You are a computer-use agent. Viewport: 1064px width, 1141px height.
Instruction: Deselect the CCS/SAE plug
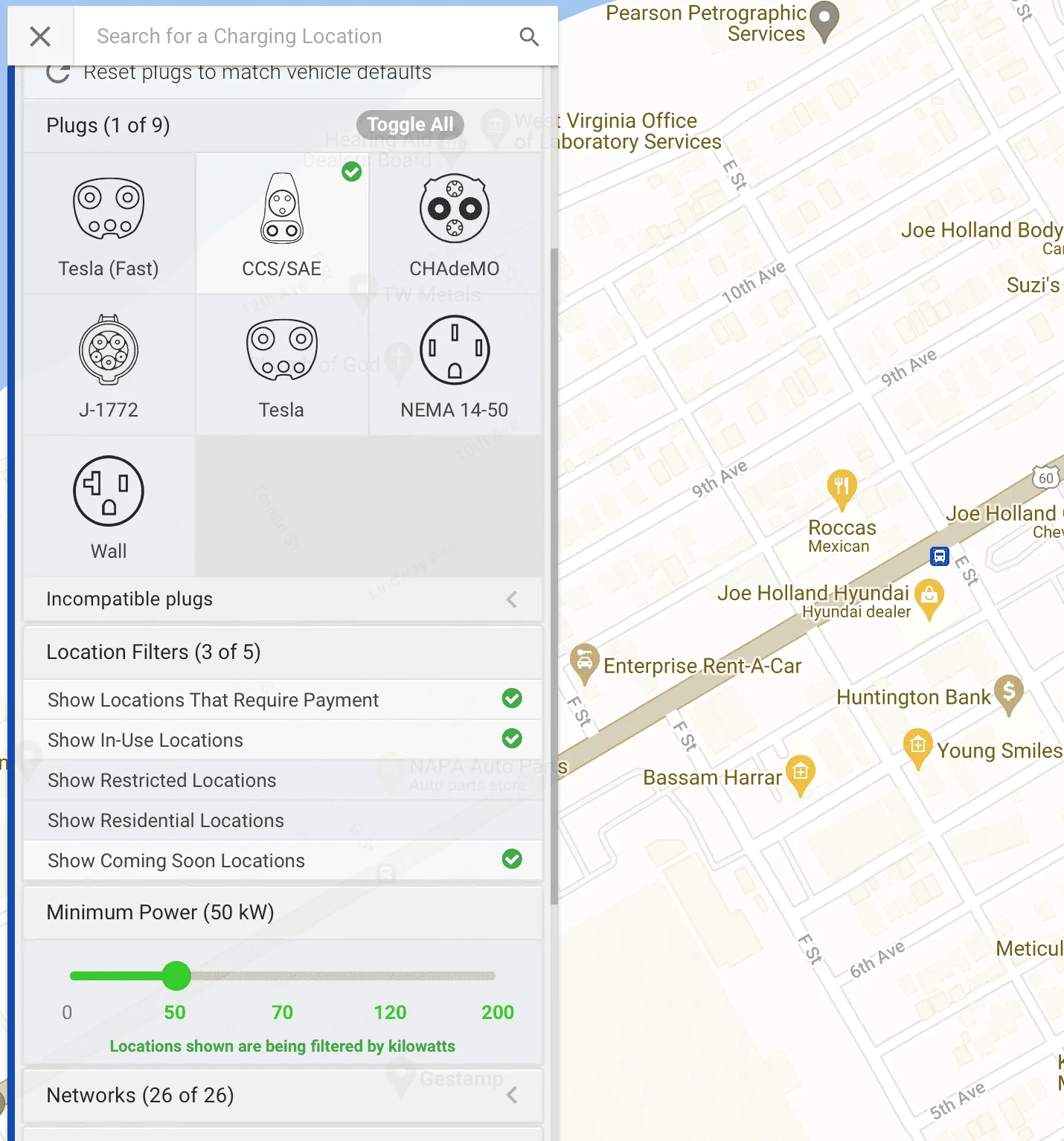[x=282, y=224]
